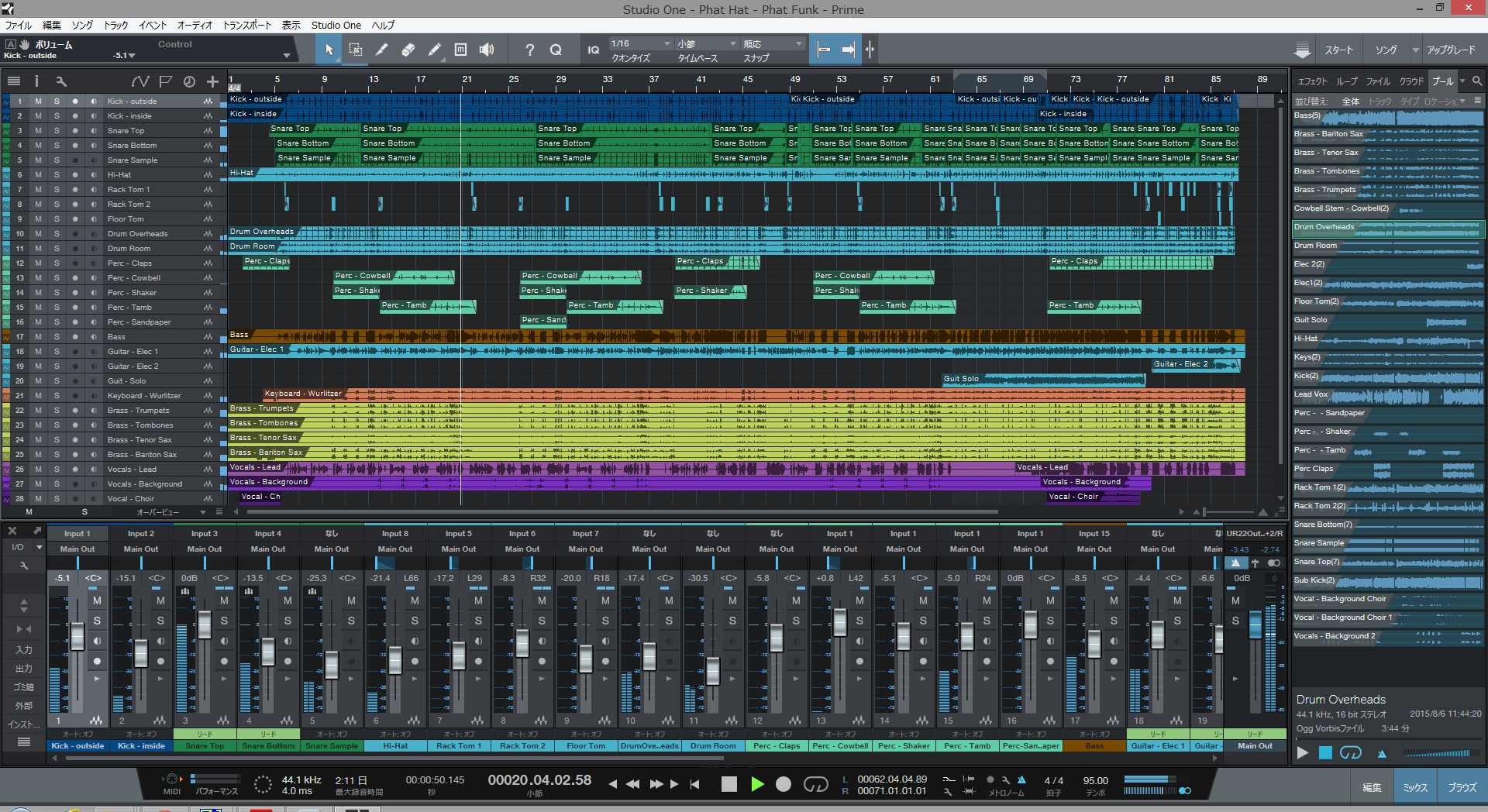Image resolution: width=1488 pixels, height=812 pixels.
Task: Click the question mark help icon
Action: point(529,50)
